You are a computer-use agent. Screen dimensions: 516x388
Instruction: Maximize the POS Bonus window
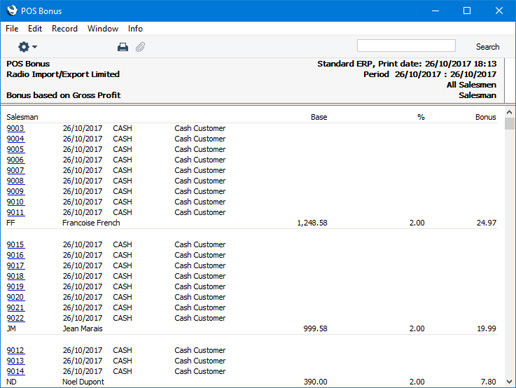(467, 11)
